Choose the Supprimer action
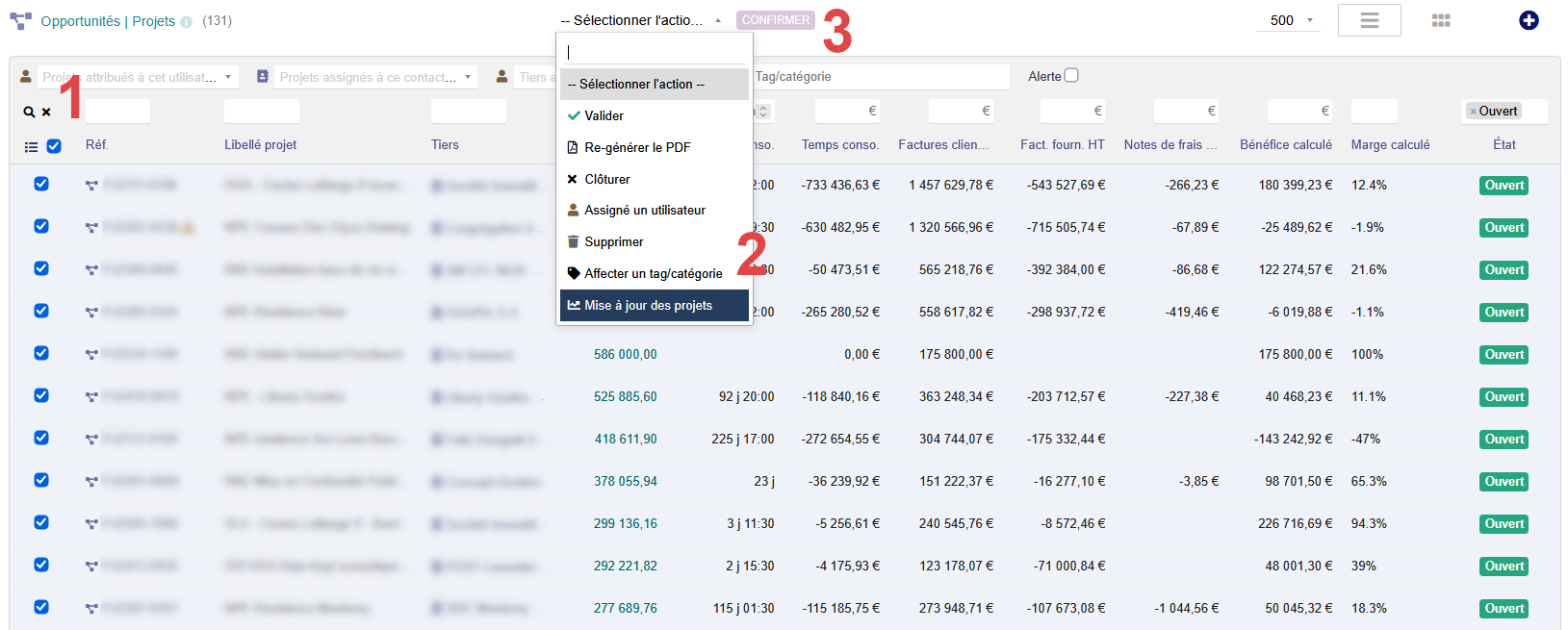 655,241
